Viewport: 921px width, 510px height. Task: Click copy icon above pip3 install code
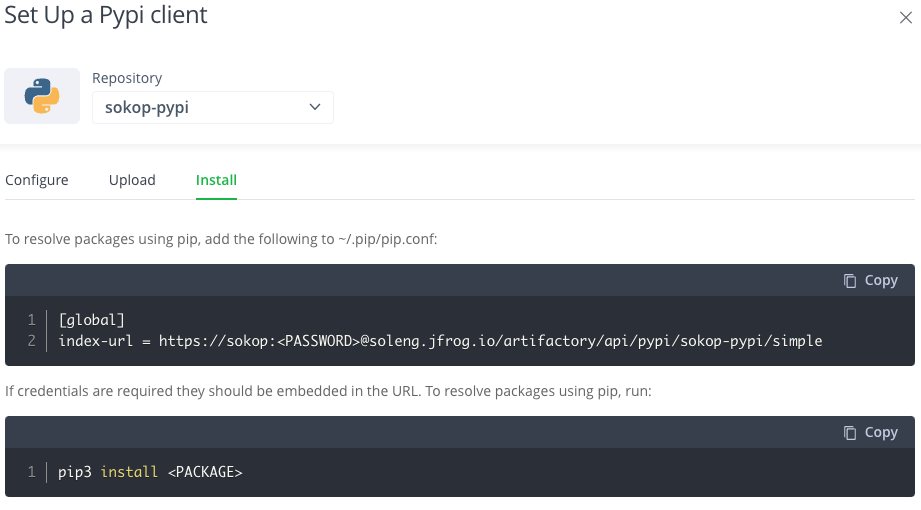click(849, 433)
